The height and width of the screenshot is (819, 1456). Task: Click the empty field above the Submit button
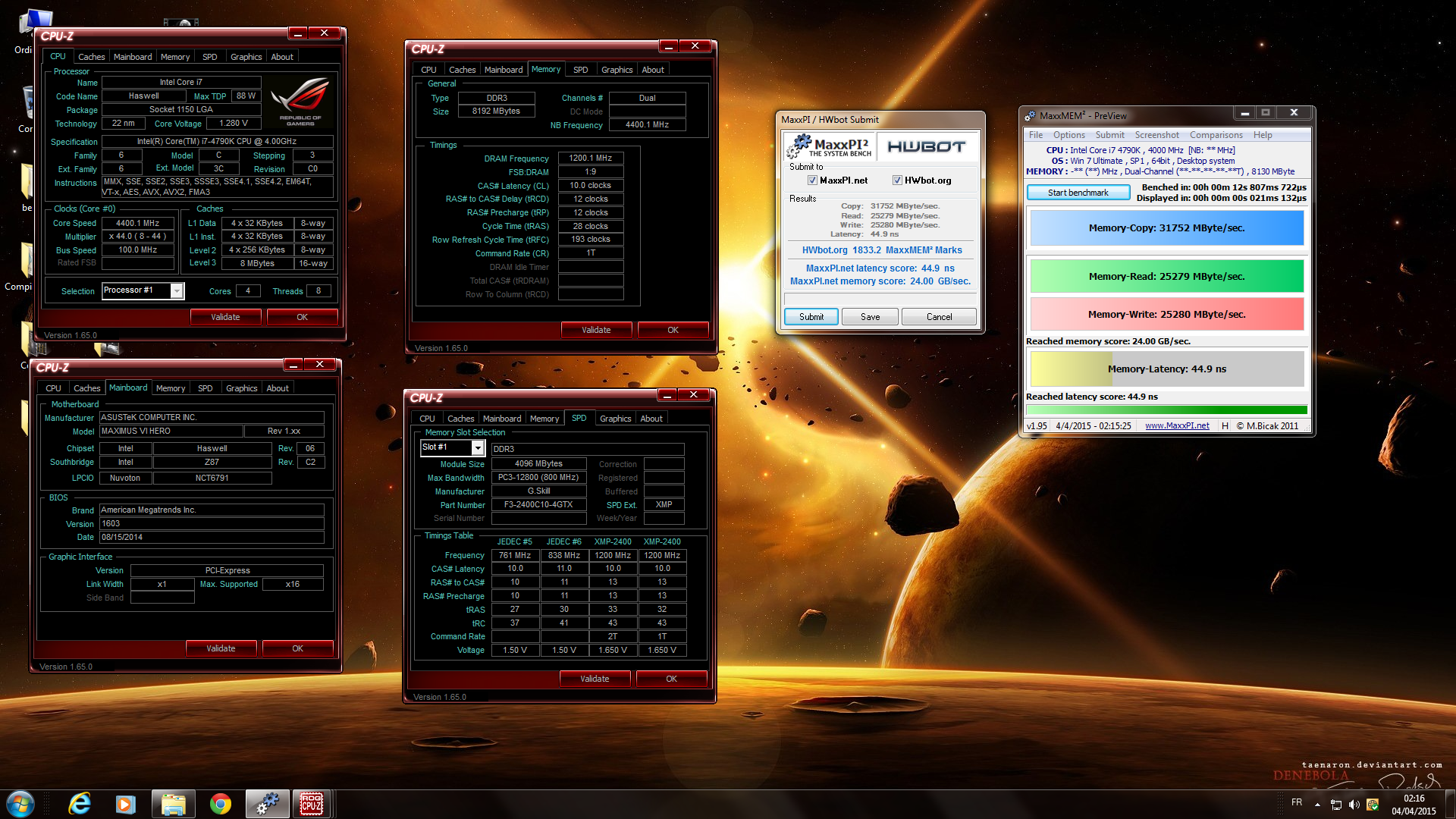pos(880,299)
